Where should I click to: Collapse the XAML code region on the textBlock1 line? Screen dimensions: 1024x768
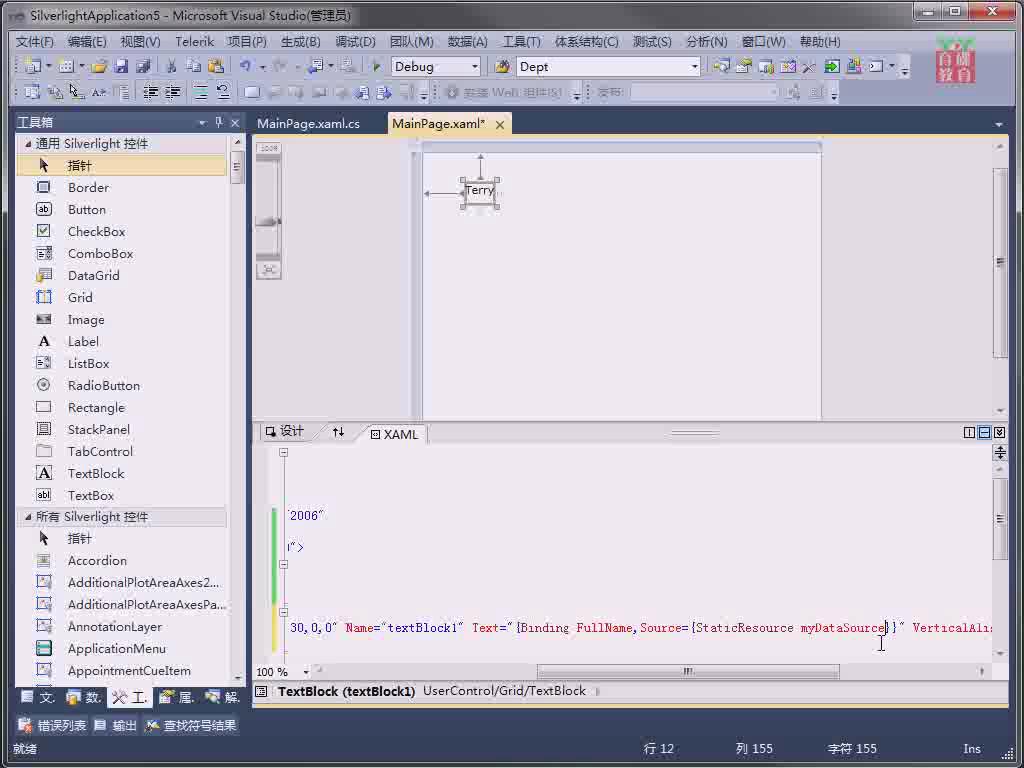(x=283, y=612)
